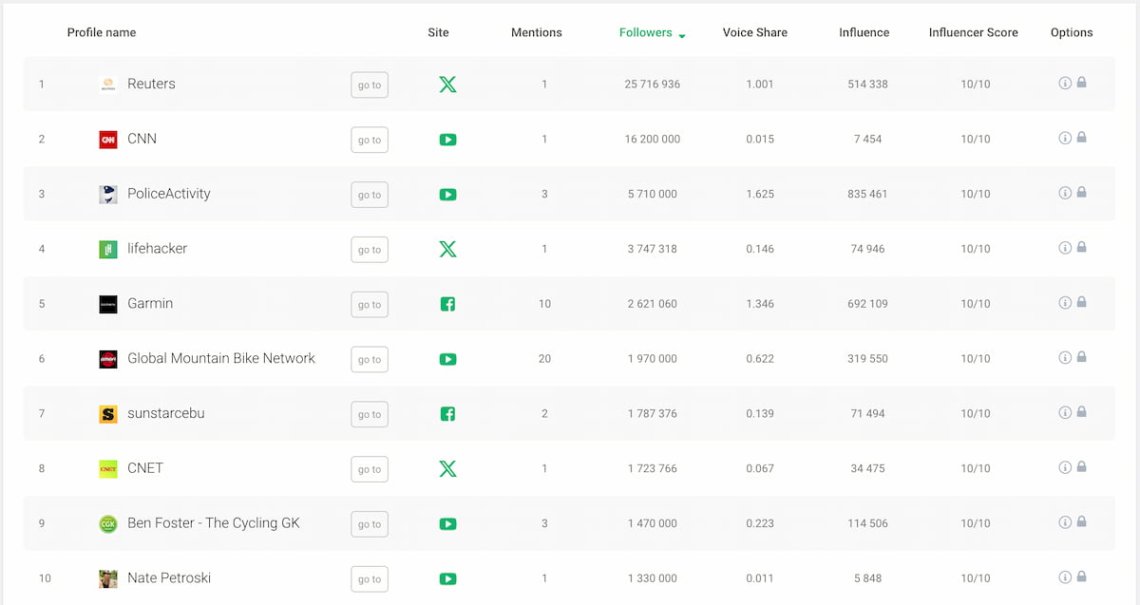The width and height of the screenshot is (1140, 605).
Task: Click YouTube icon for Global Mountain Bike Network
Action: [x=448, y=359]
